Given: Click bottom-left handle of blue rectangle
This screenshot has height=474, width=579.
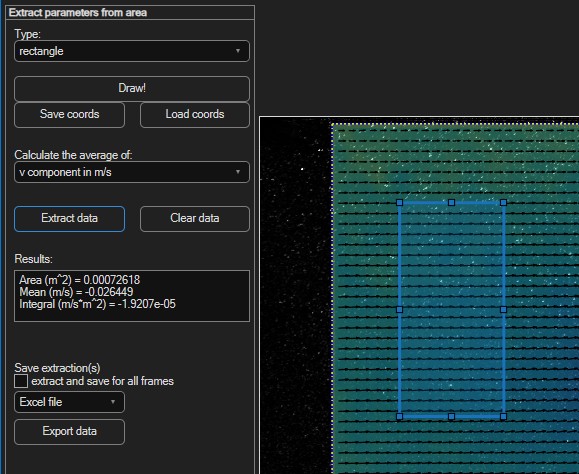Looking at the screenshot, I should (x=400, y=417).
